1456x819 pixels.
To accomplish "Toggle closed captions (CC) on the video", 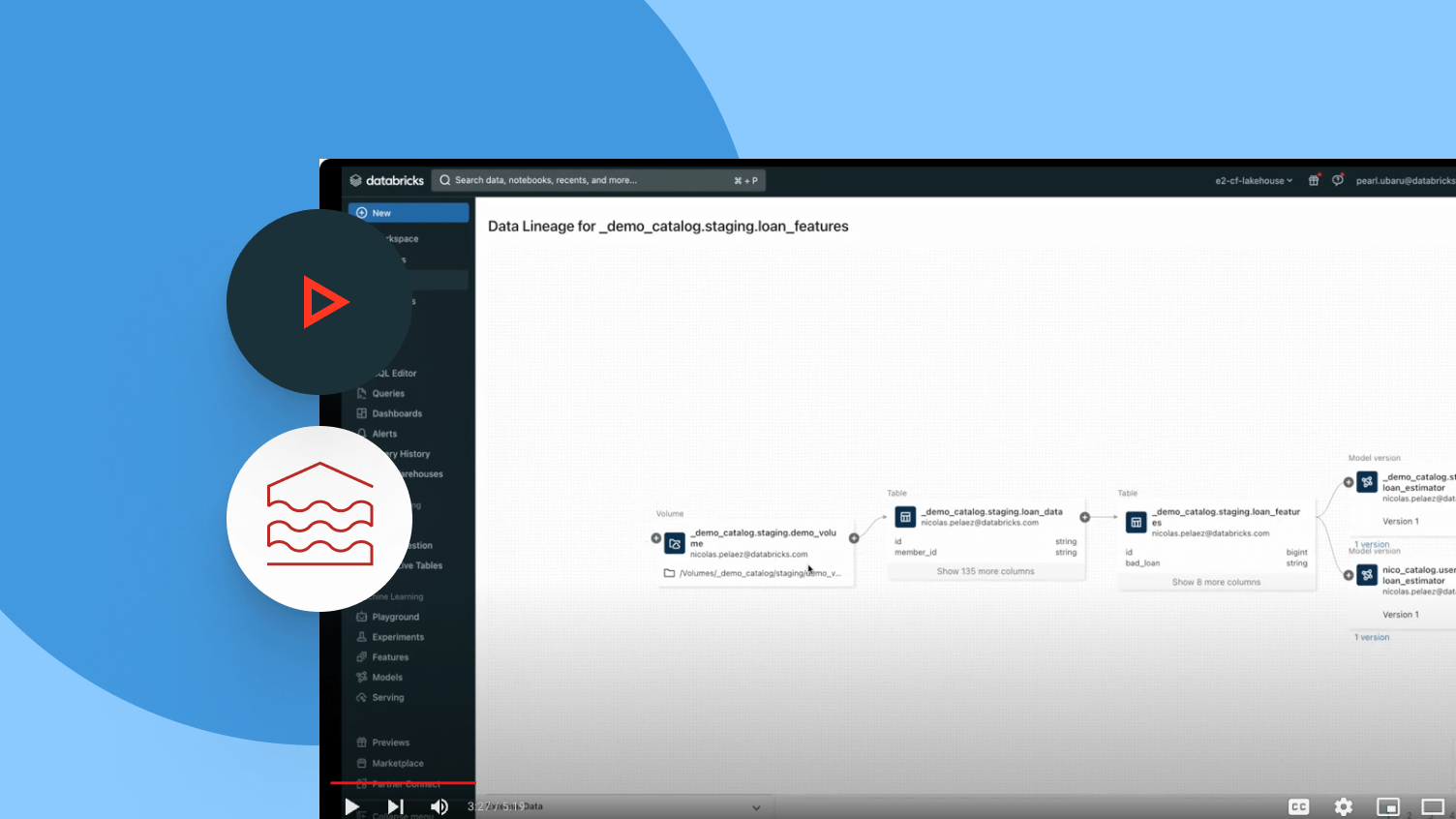I will point(1298,806).
